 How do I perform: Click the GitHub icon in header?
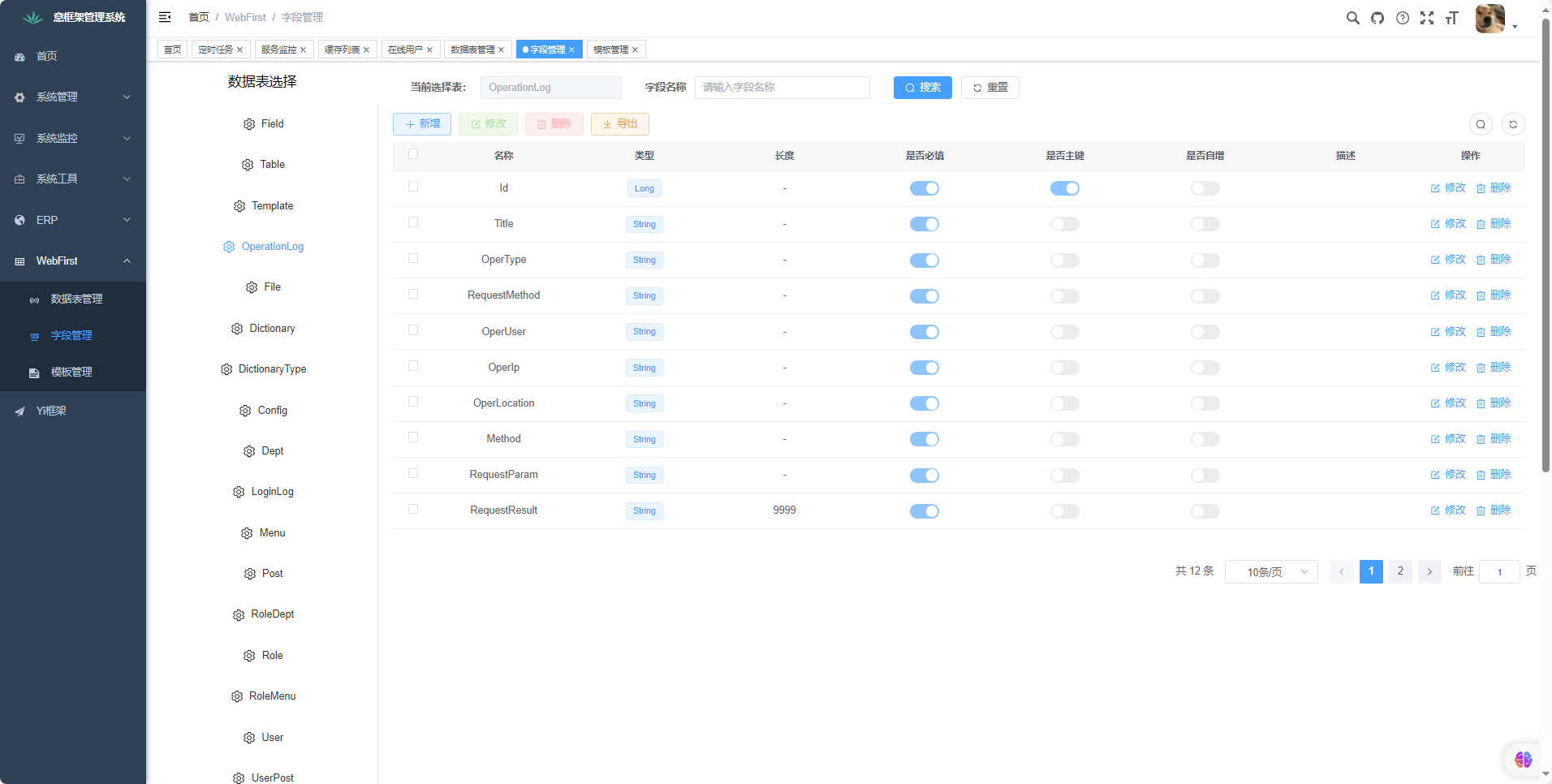(1377, 18)
